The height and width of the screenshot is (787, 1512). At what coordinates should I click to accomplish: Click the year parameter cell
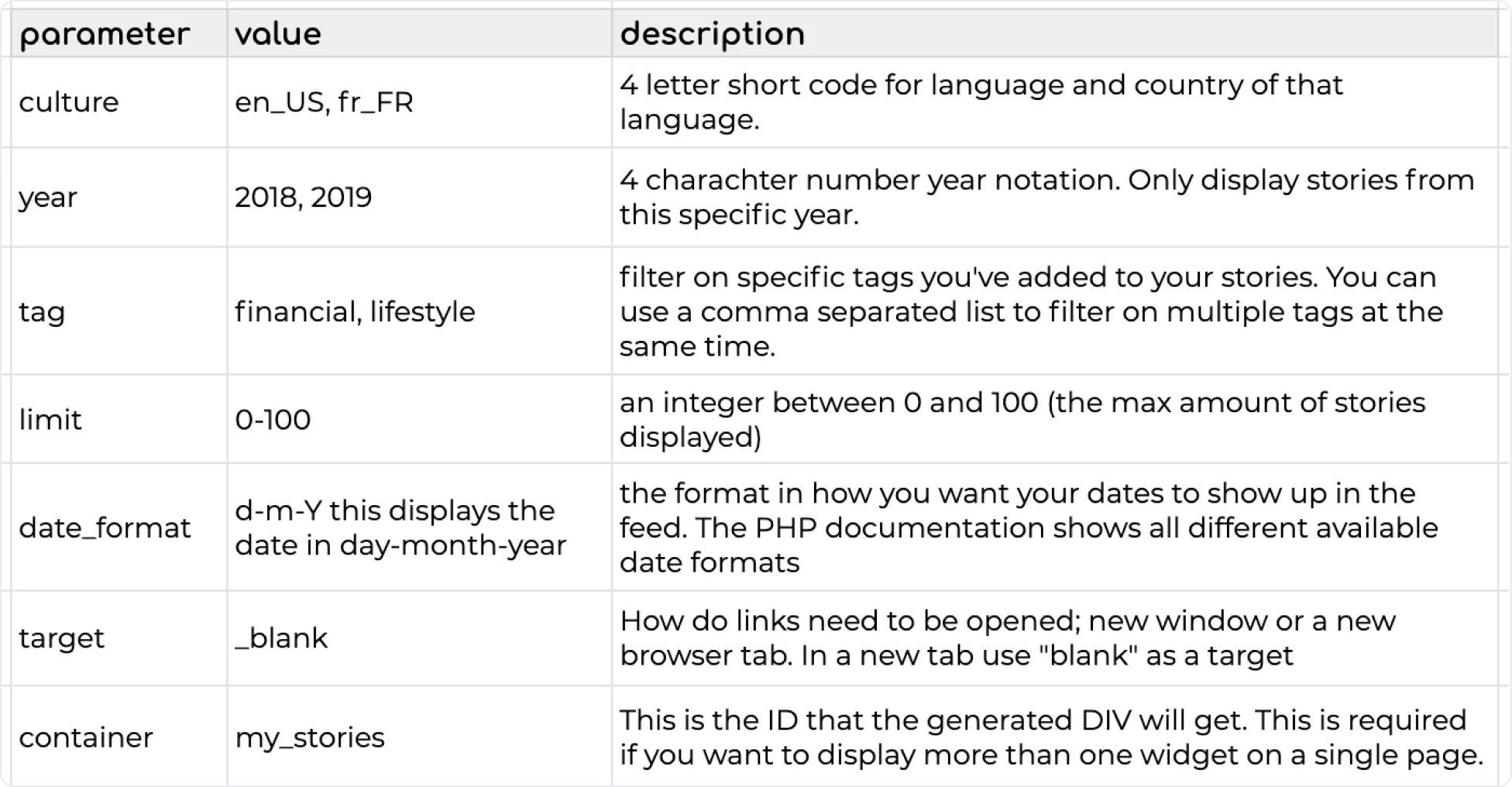[x=119, y=198]
